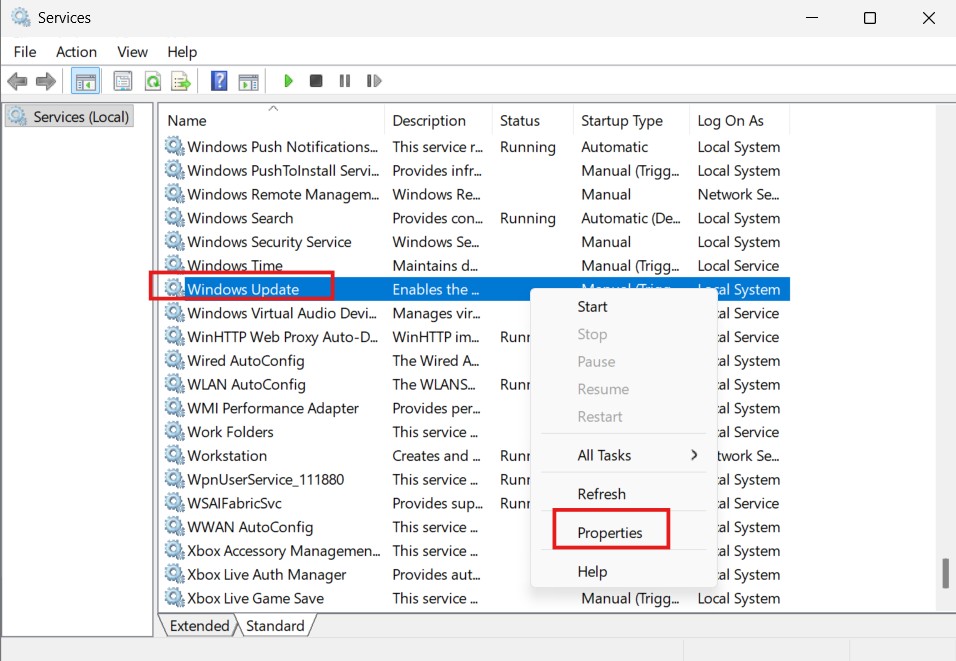Click the Services app icon in title bar
The width and height of the screenshot is (956, 661).
coord(21,17)
